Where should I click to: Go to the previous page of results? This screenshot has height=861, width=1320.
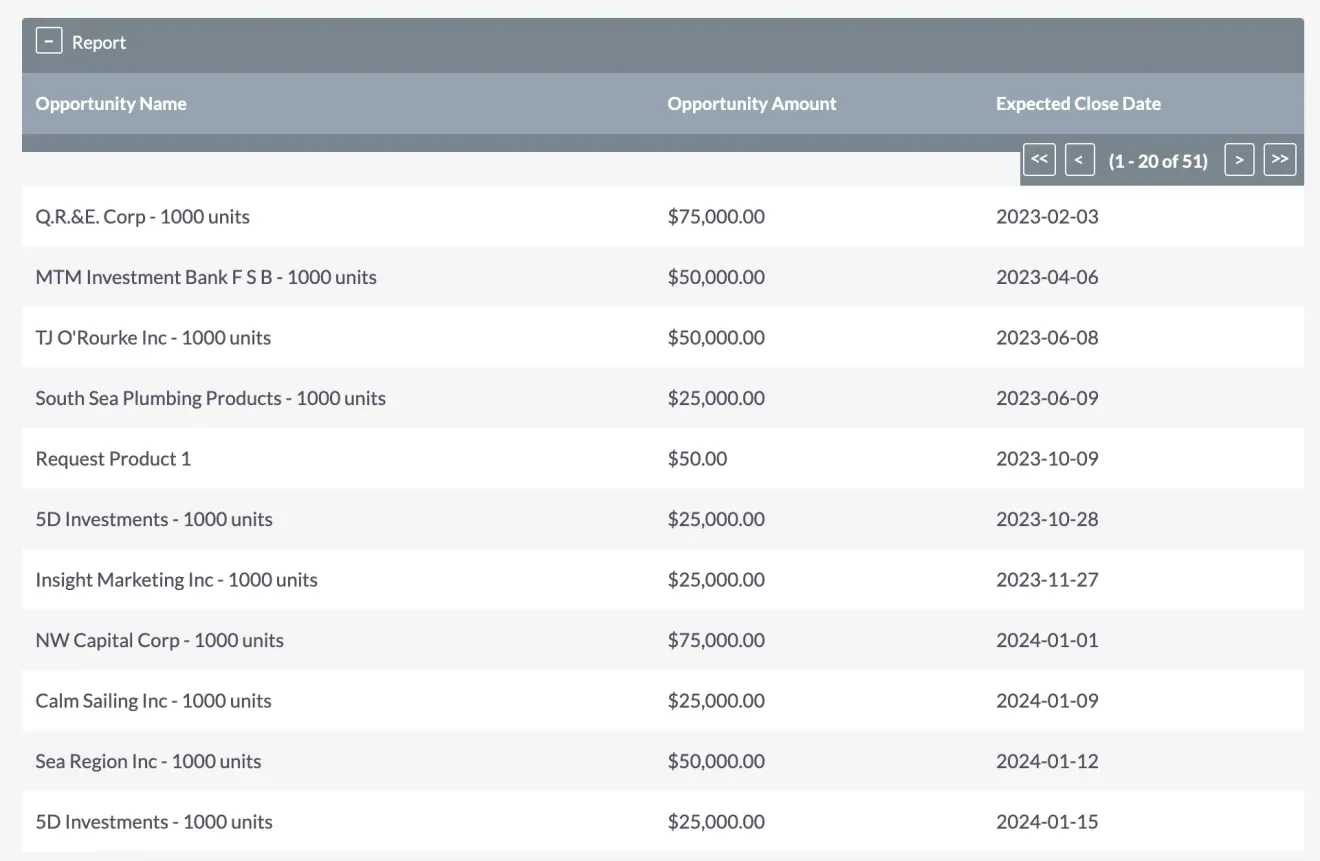pyautogui.click(x=1079, y=159)
